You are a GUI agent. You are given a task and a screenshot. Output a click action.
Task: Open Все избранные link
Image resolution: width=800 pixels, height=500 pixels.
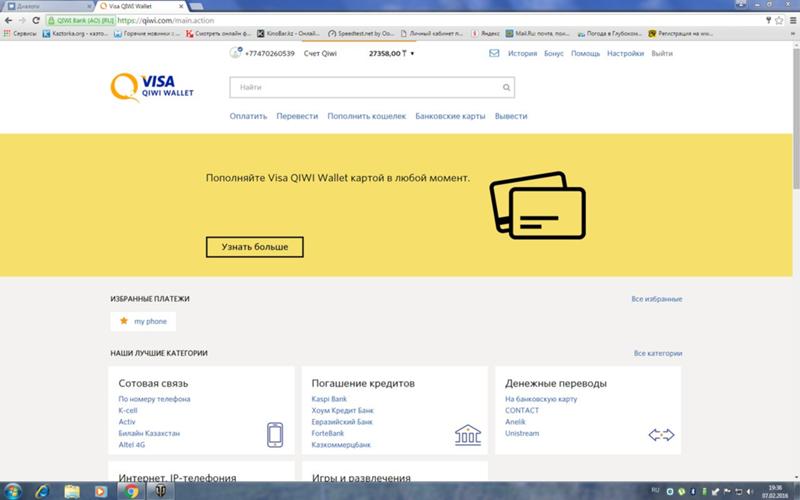coord(657,299)
